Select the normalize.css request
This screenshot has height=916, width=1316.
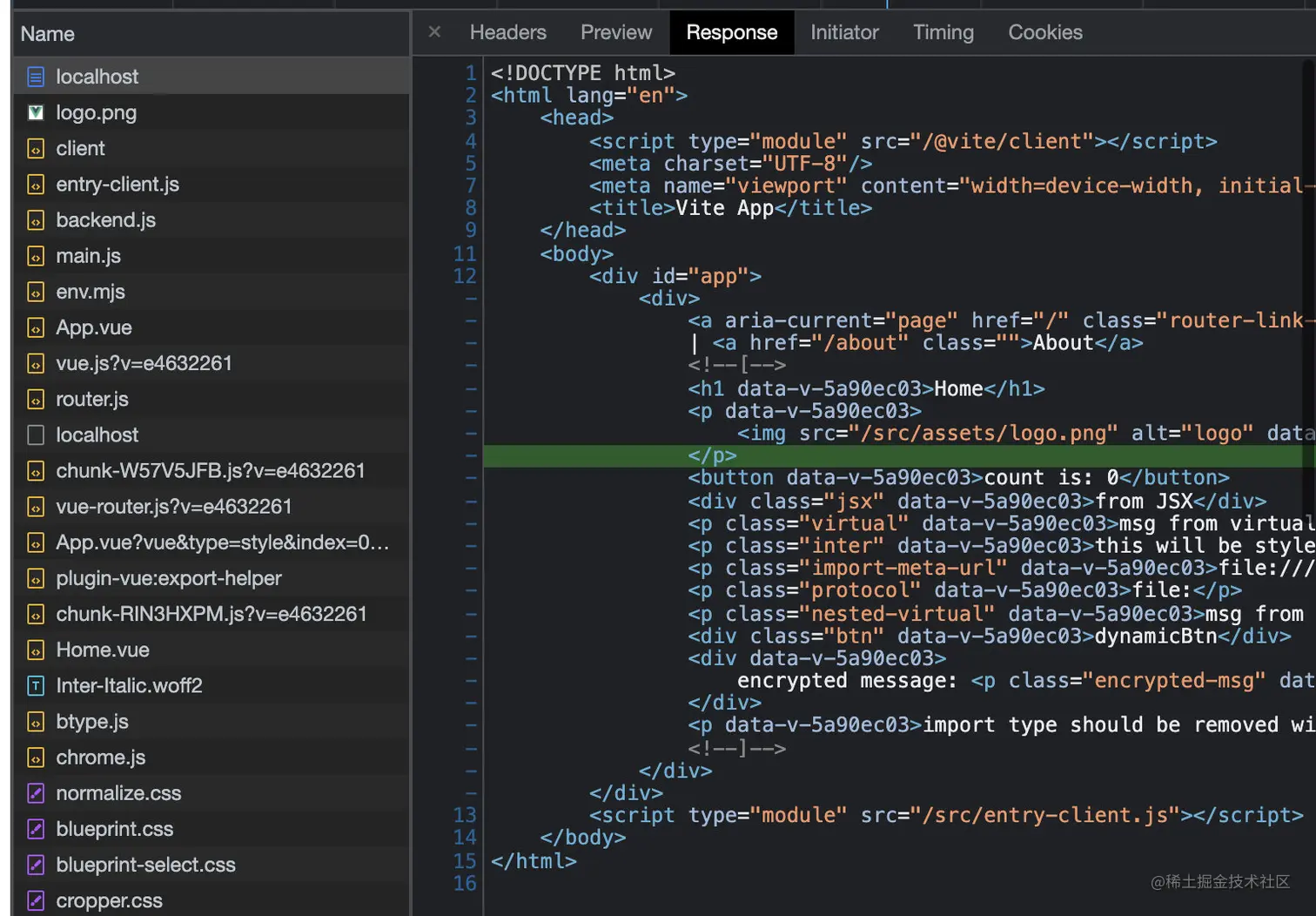coord(211,793)
